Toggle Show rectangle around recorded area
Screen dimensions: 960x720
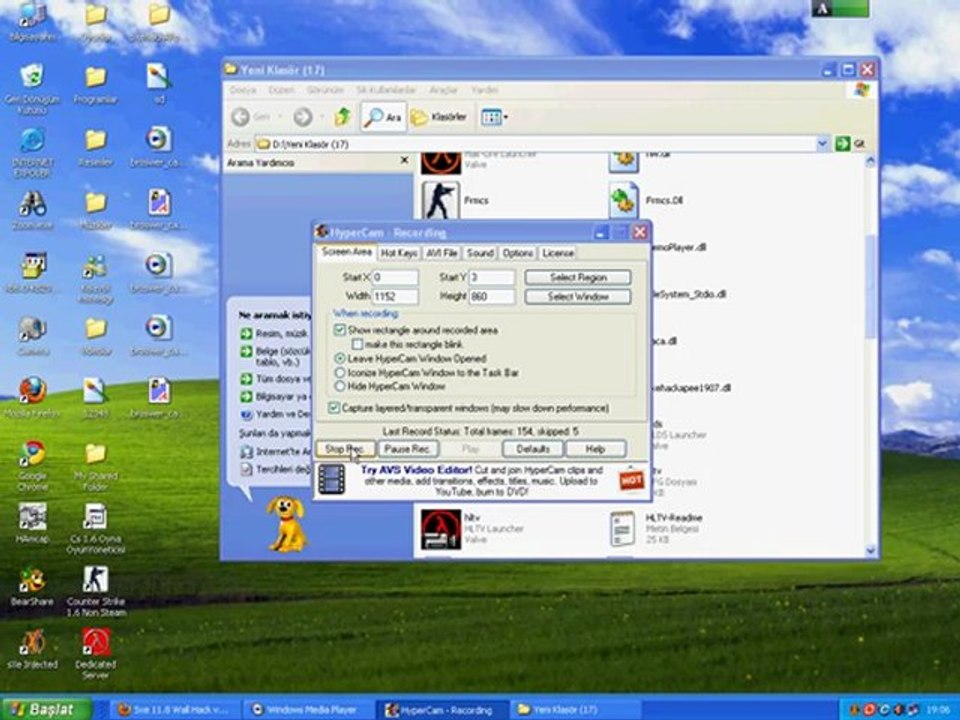pos(339,330)
